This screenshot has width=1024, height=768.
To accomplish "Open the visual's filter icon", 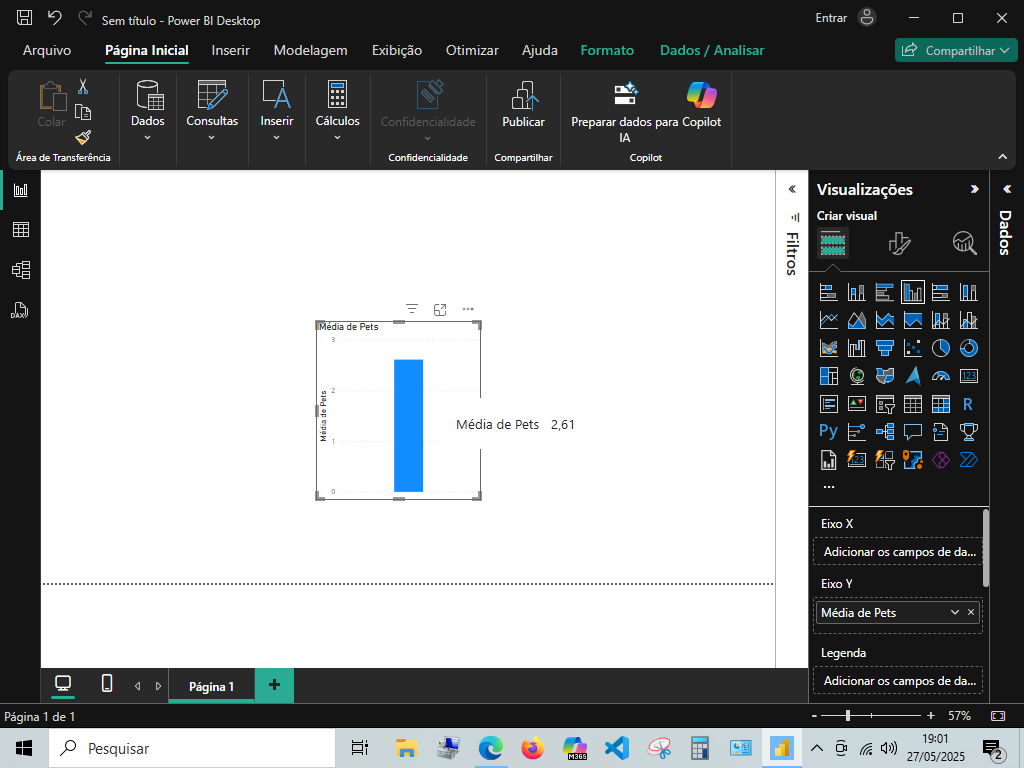I will [x=411, y=309].
